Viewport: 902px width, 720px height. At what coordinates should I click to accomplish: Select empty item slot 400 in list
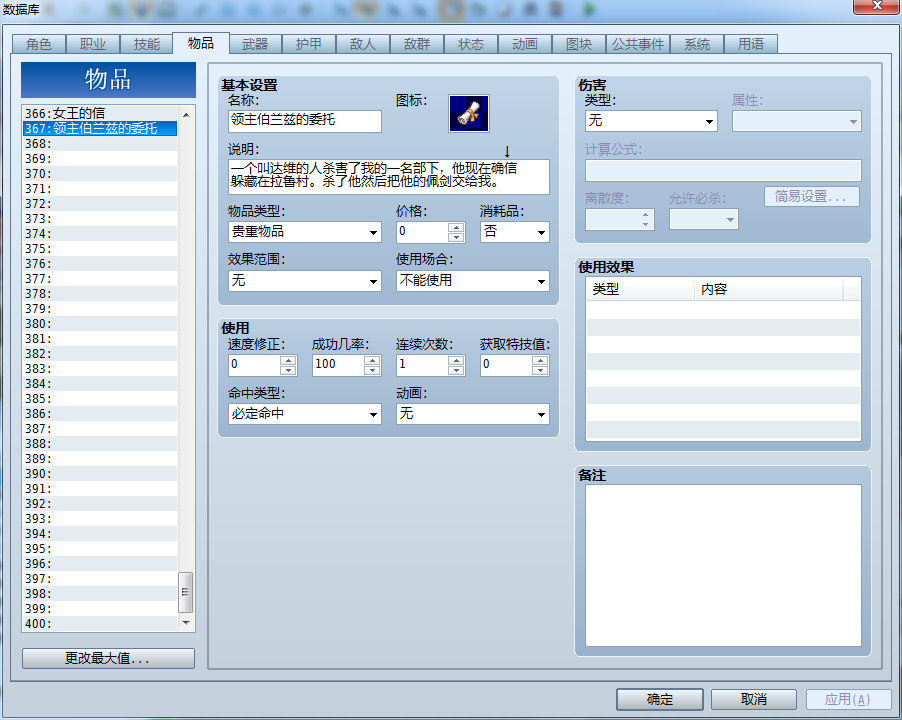point(100,623)
